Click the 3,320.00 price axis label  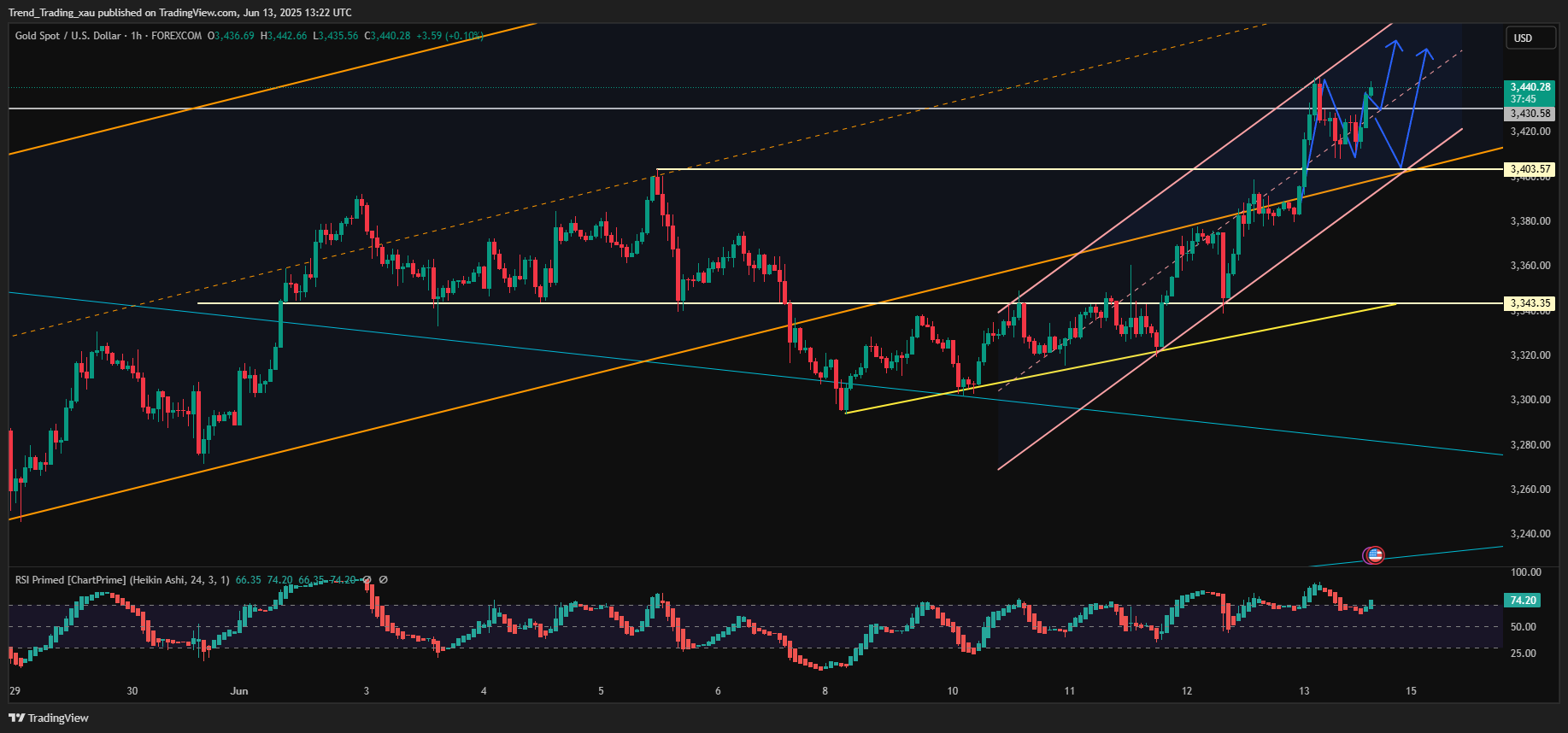click(x=1530, y=355)
